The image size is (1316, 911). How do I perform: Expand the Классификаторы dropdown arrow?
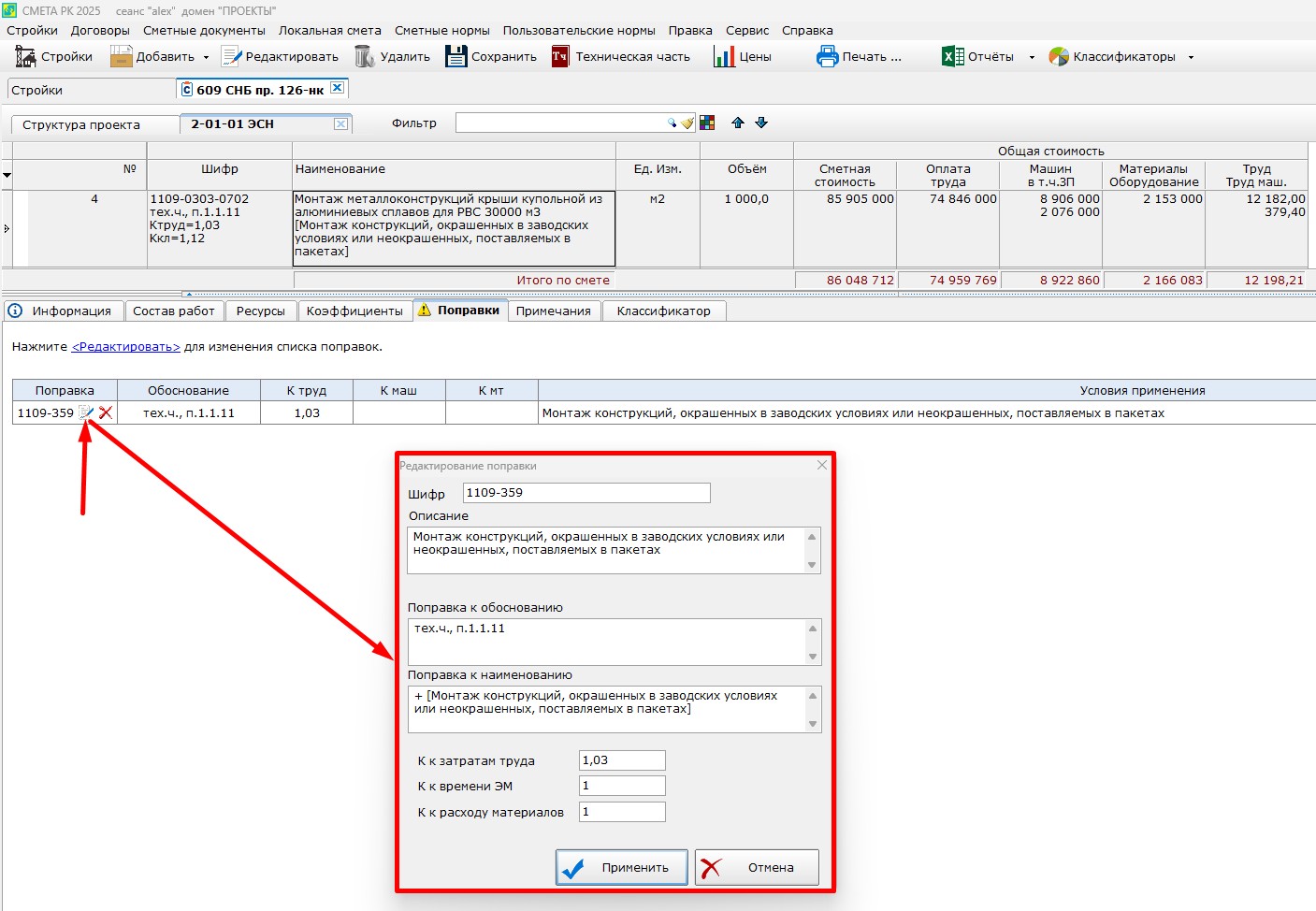(1191, 58)
